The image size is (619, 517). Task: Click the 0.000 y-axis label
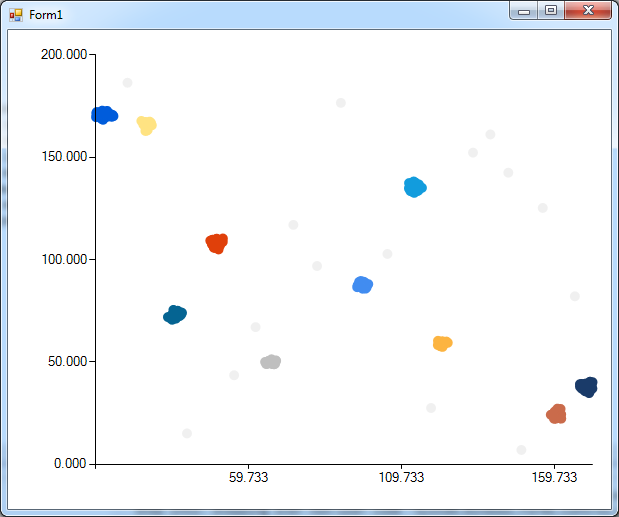[70, 463]
